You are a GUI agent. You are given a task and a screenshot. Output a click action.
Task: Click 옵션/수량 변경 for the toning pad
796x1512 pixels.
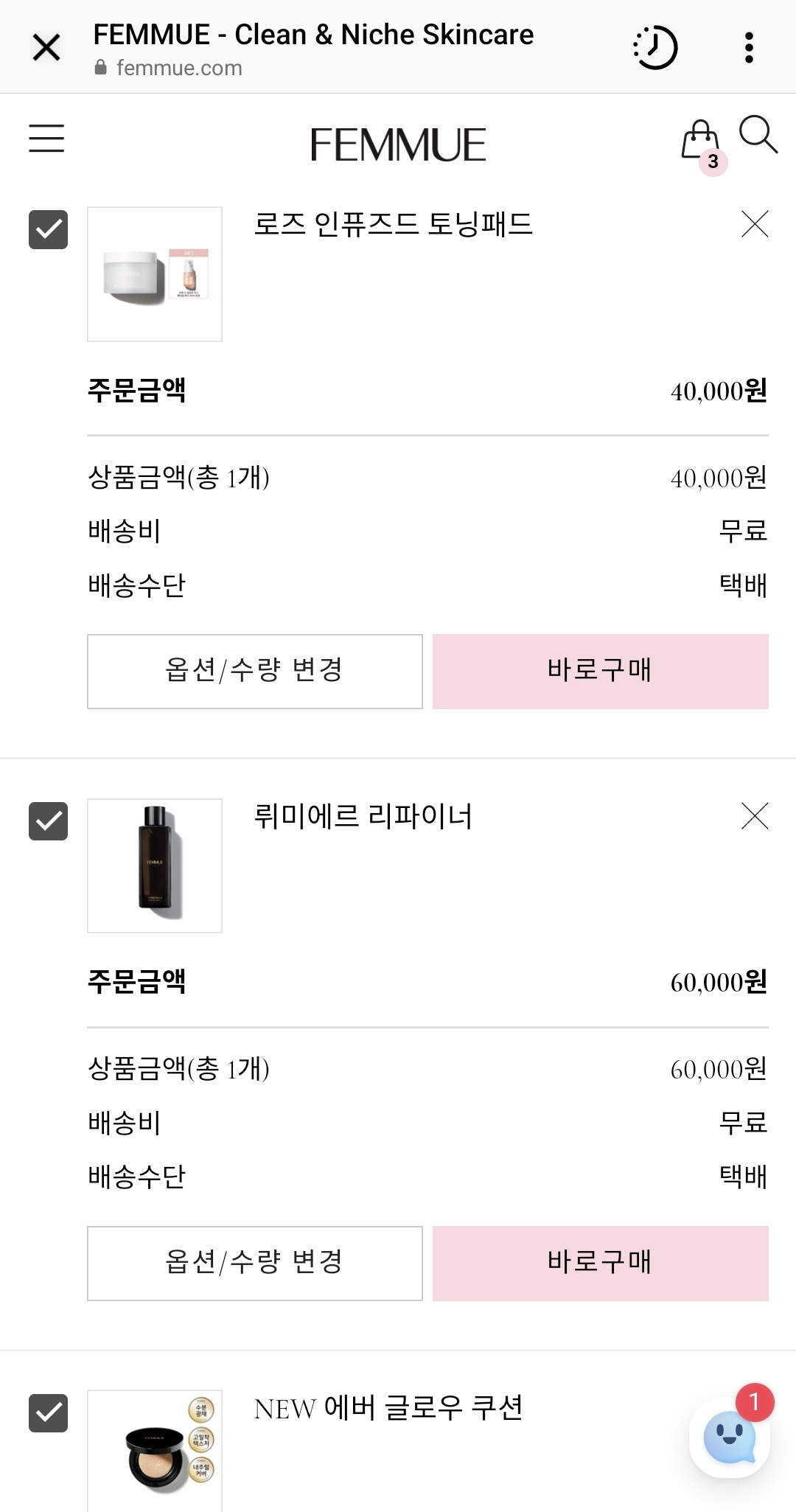tap(255, 672)
